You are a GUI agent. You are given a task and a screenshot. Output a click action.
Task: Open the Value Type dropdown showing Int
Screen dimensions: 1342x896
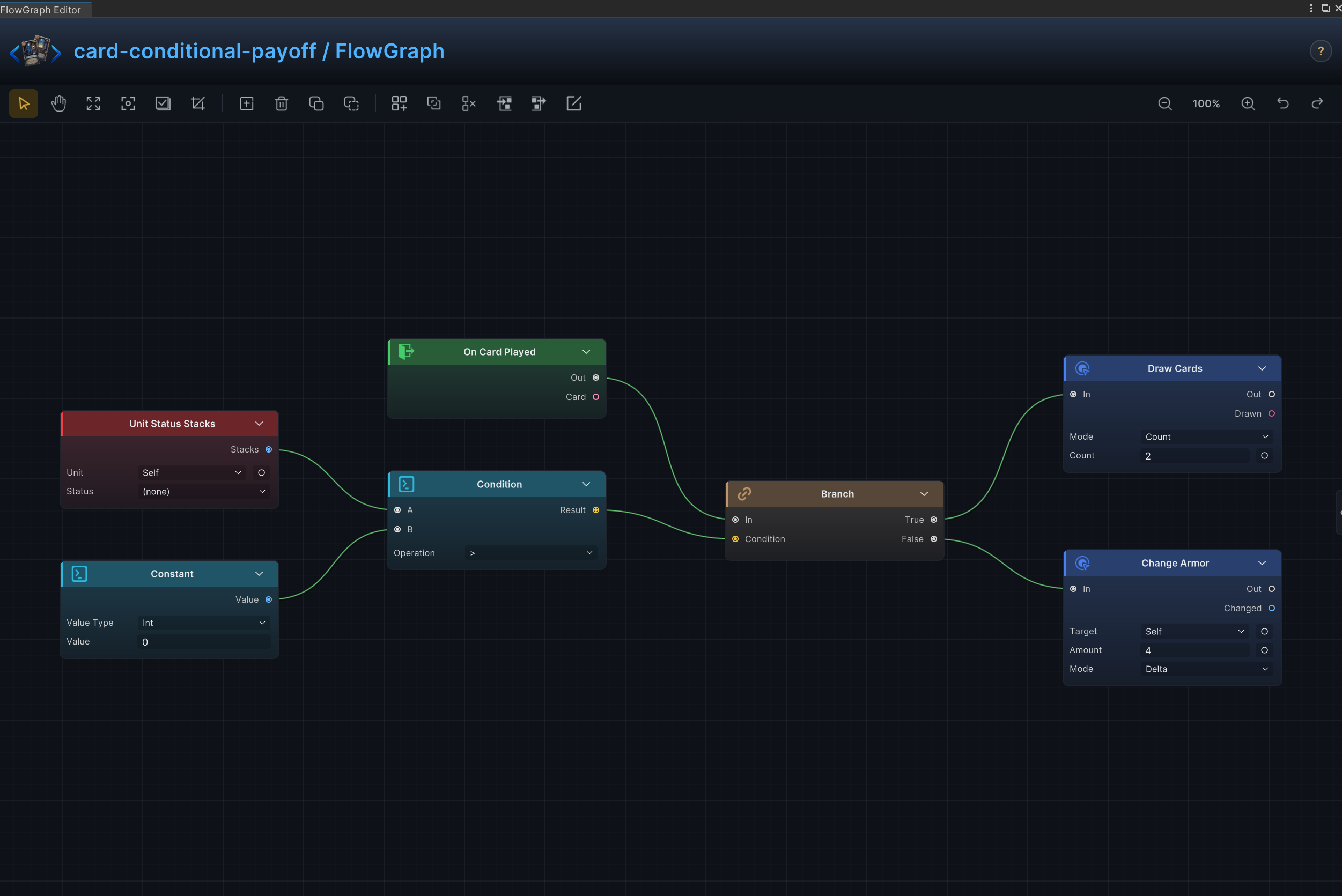(x=203, y=623)
